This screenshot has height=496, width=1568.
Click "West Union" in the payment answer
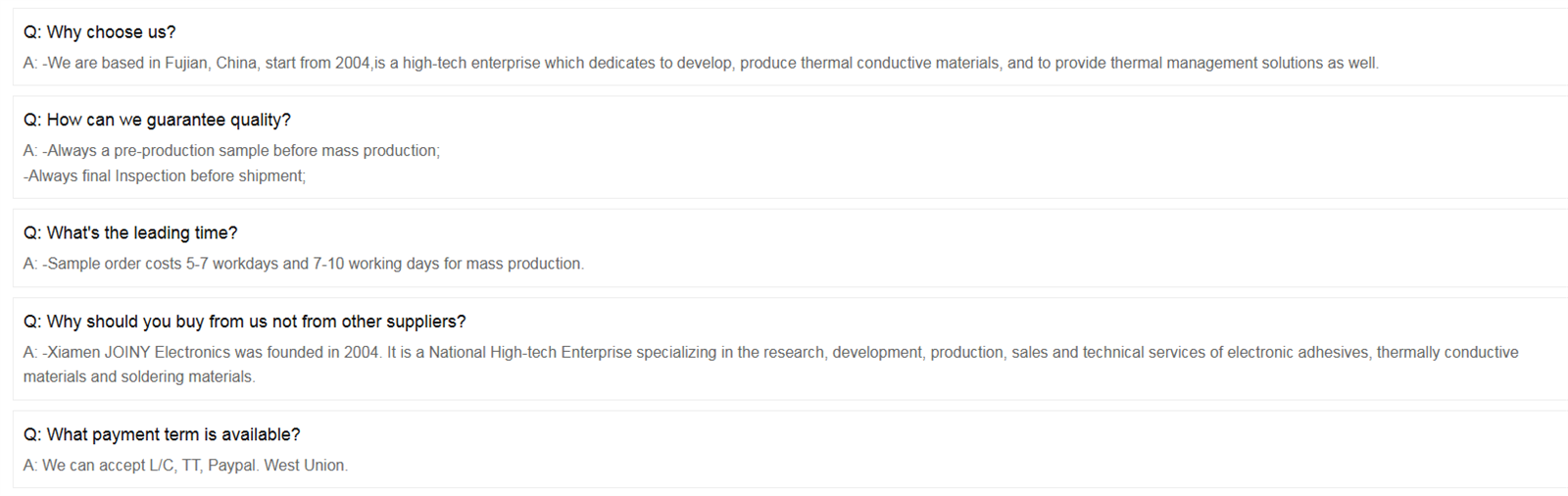click(305, 466)
